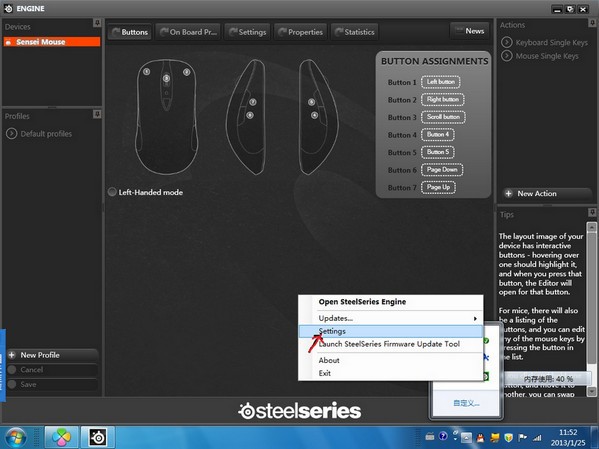
Task: Switch to the Statistics tab
Action: click(x=355, y=32)
